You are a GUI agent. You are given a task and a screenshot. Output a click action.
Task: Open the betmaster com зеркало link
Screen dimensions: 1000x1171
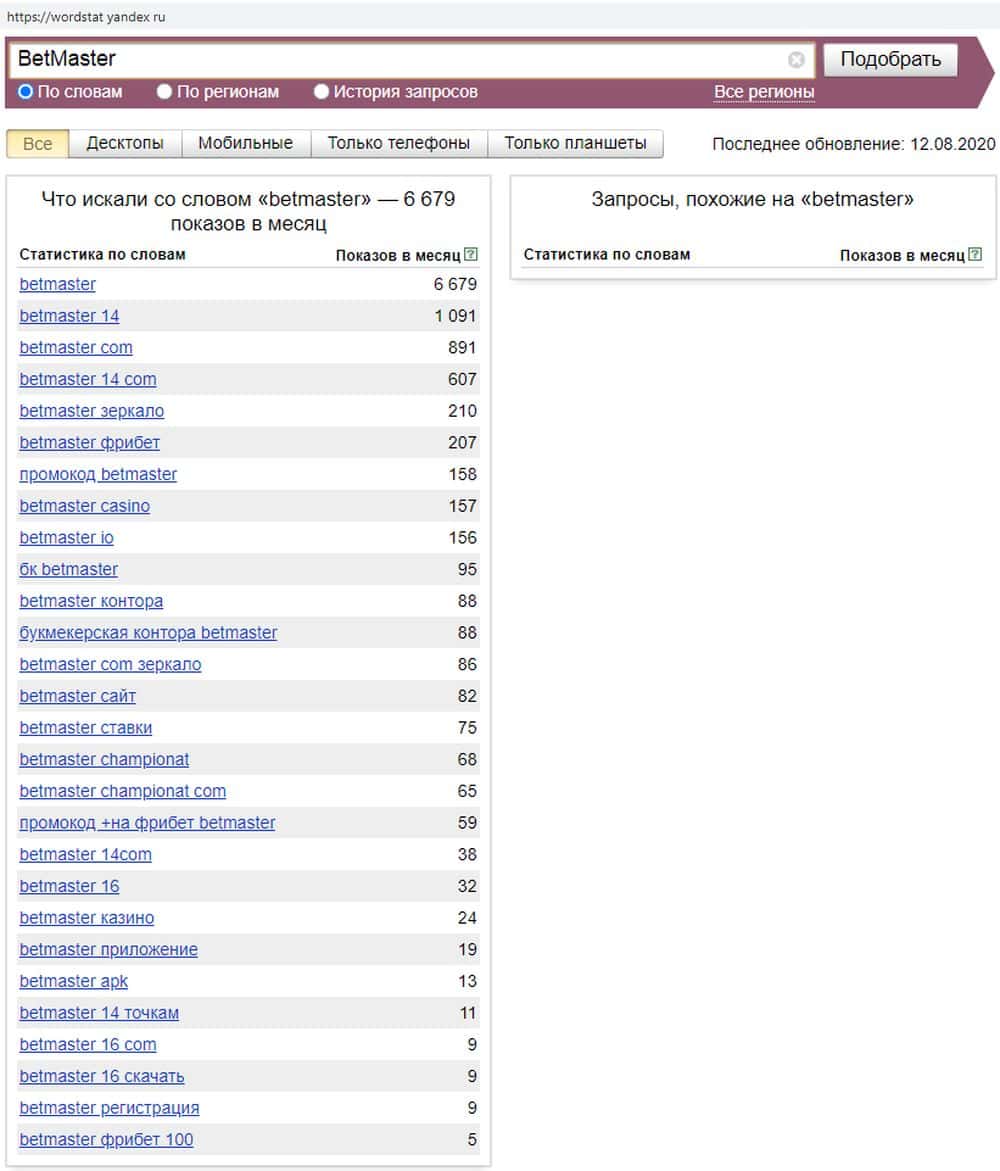110,665
